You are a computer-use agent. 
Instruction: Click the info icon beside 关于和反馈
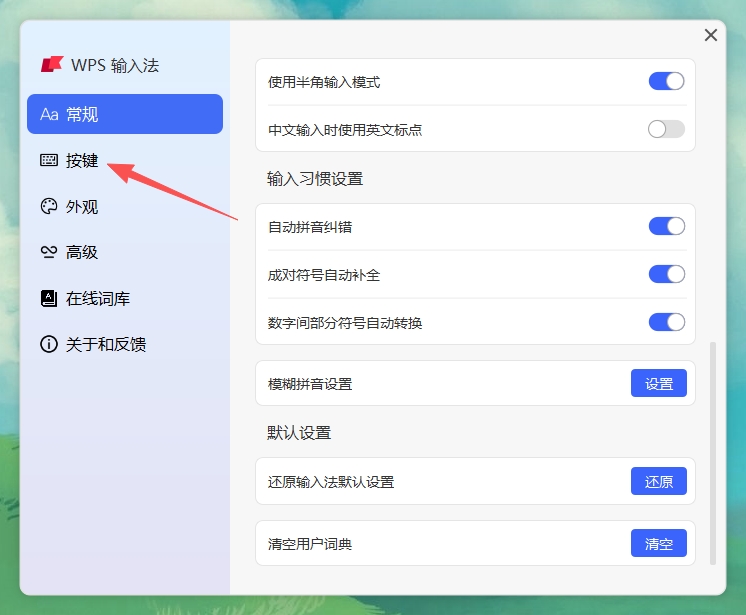pos(49,344)
